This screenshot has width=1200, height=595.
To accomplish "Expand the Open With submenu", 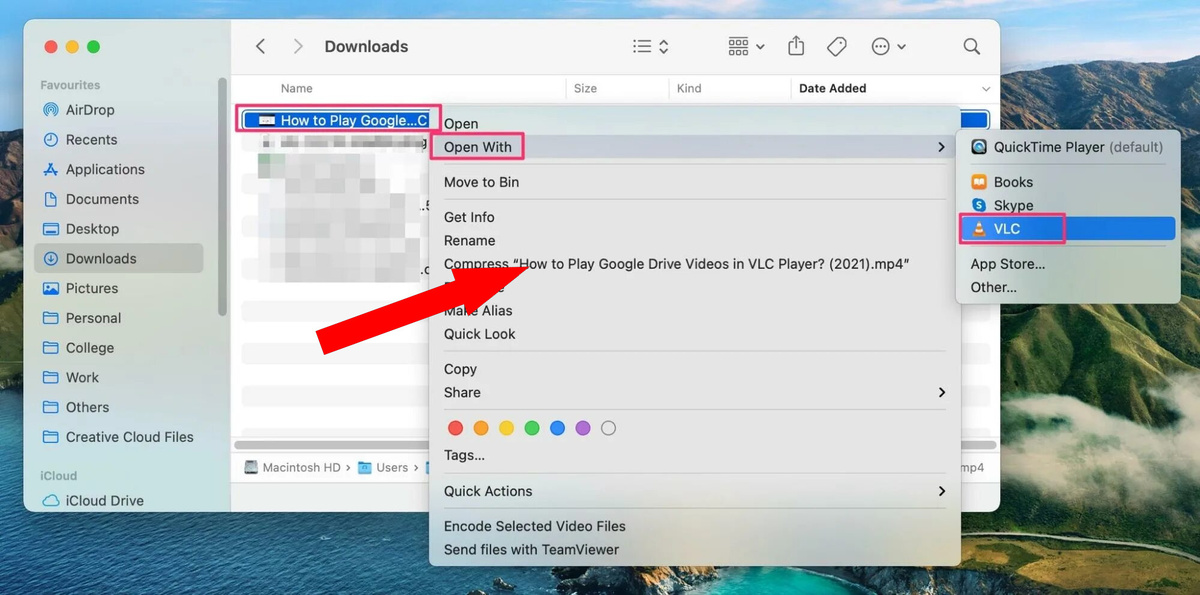I will pyautogui.click(x=695, y=147).
